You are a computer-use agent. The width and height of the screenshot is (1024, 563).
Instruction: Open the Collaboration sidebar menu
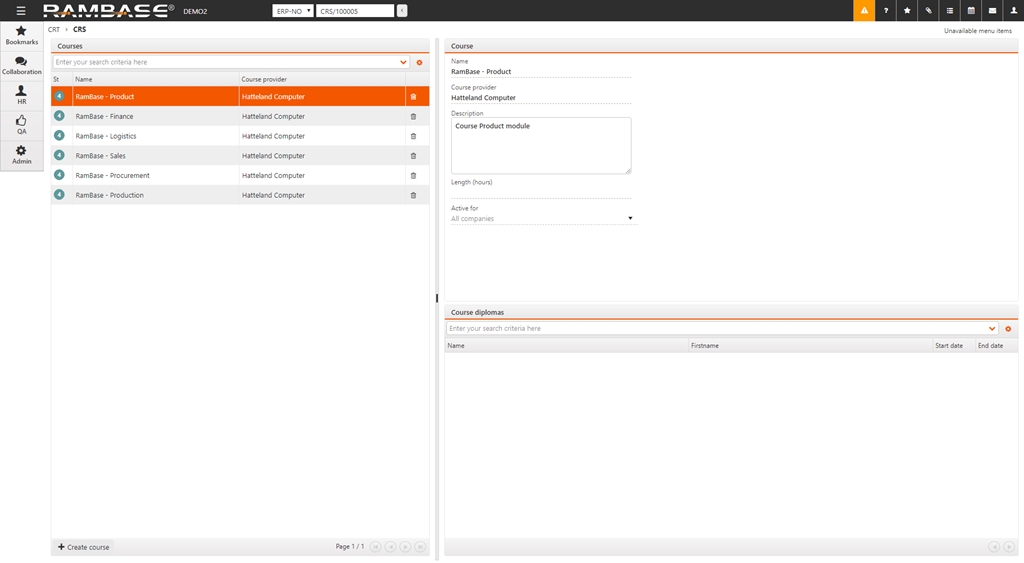click(21, 66)
